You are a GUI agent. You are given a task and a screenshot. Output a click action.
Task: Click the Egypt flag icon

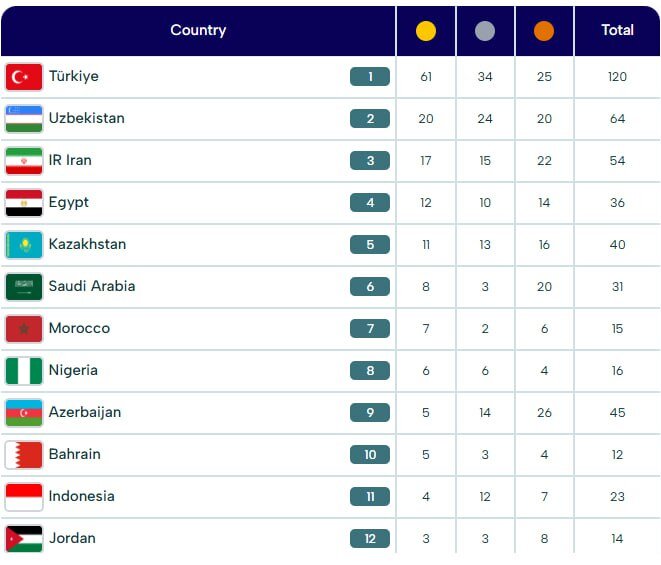point(24,203)
